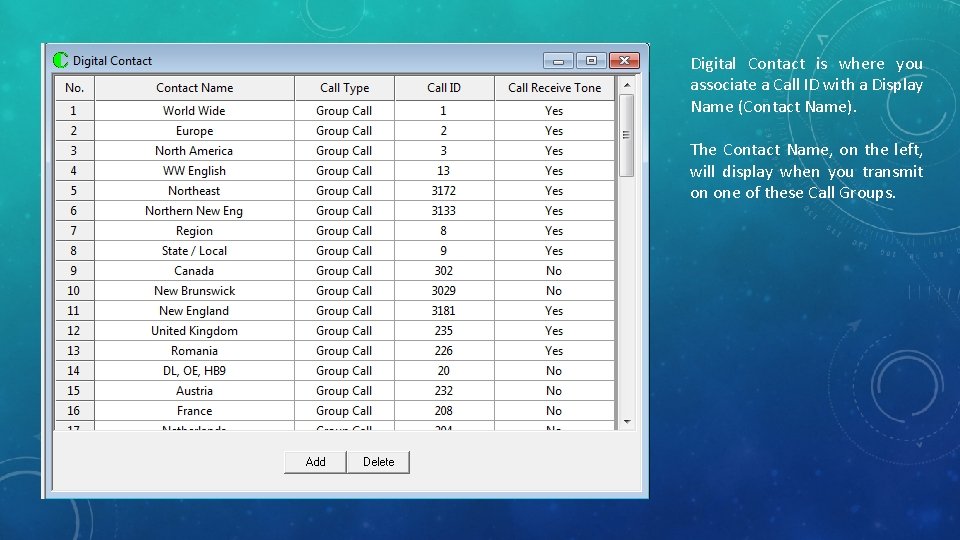Select the Northeast contact name
Image resolution: width=960 pixels, height=540 pixels.
pyautogui.click(x=195, y=191)
